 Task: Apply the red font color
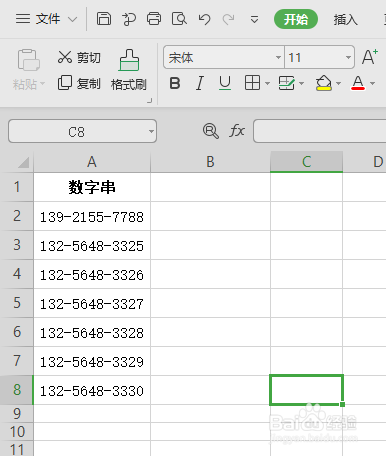pos(358,83)
